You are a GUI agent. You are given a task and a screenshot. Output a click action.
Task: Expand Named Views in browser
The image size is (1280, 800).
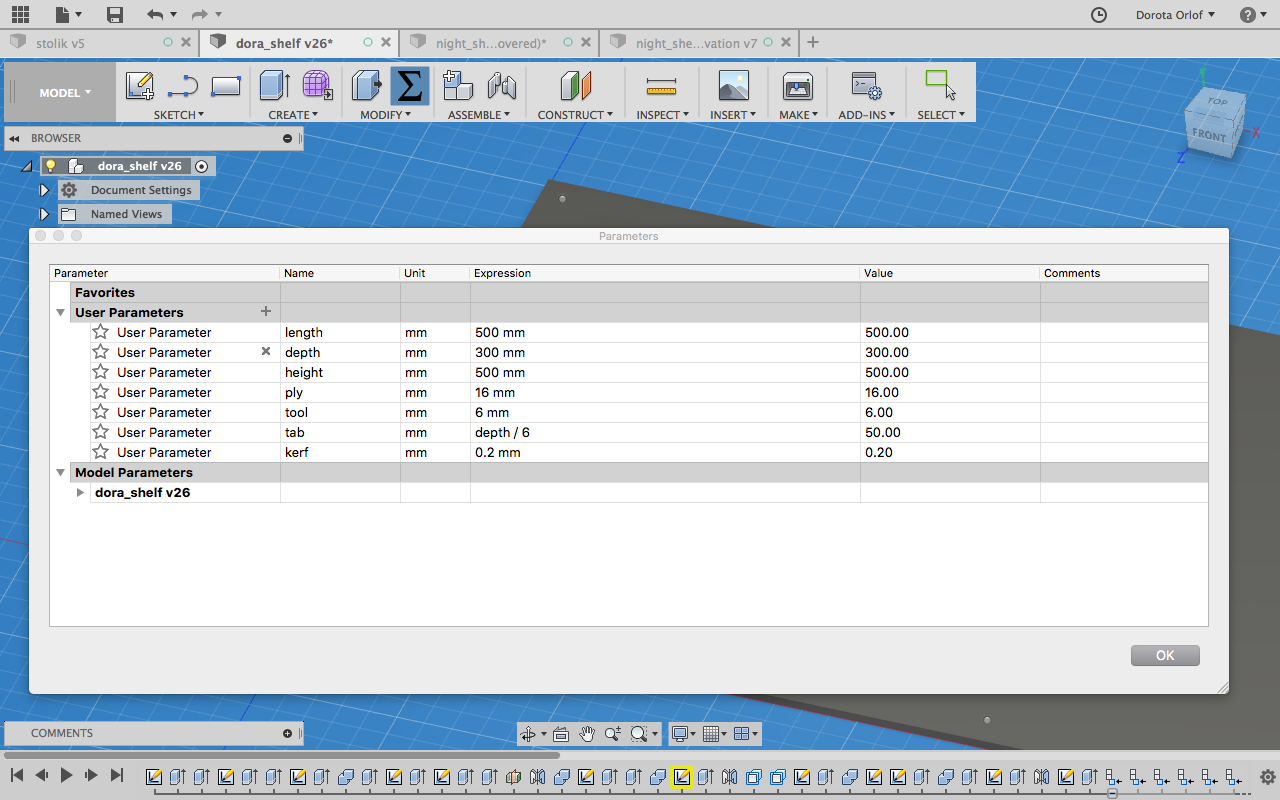[44, 214]
